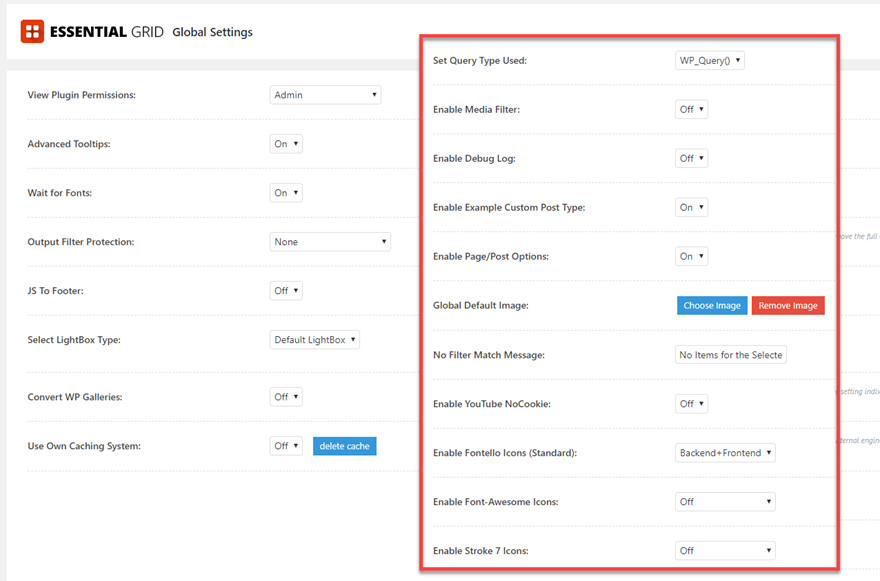Screen dimensions: 880x581
Task: Click the No Filter Match Message field
Action: click(731, 355)
